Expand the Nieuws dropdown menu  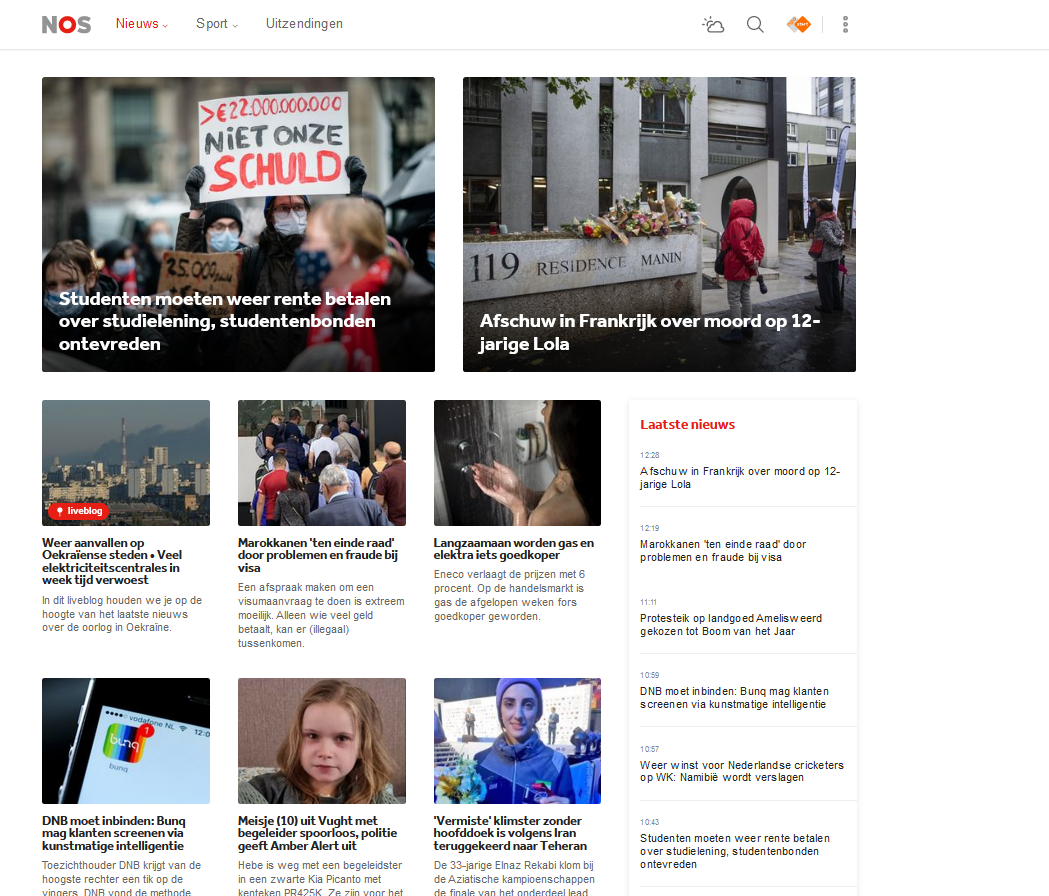pos(141,24)
